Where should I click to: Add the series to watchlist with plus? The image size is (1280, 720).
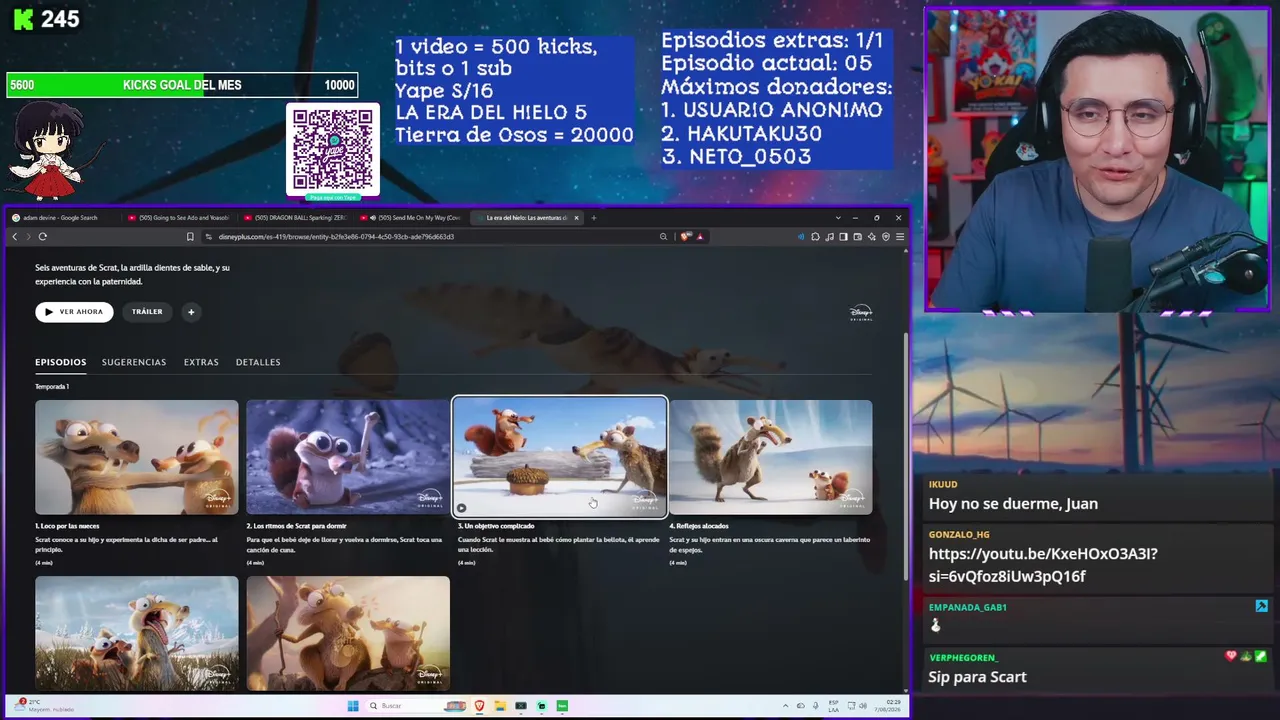(x=191, y=312)
